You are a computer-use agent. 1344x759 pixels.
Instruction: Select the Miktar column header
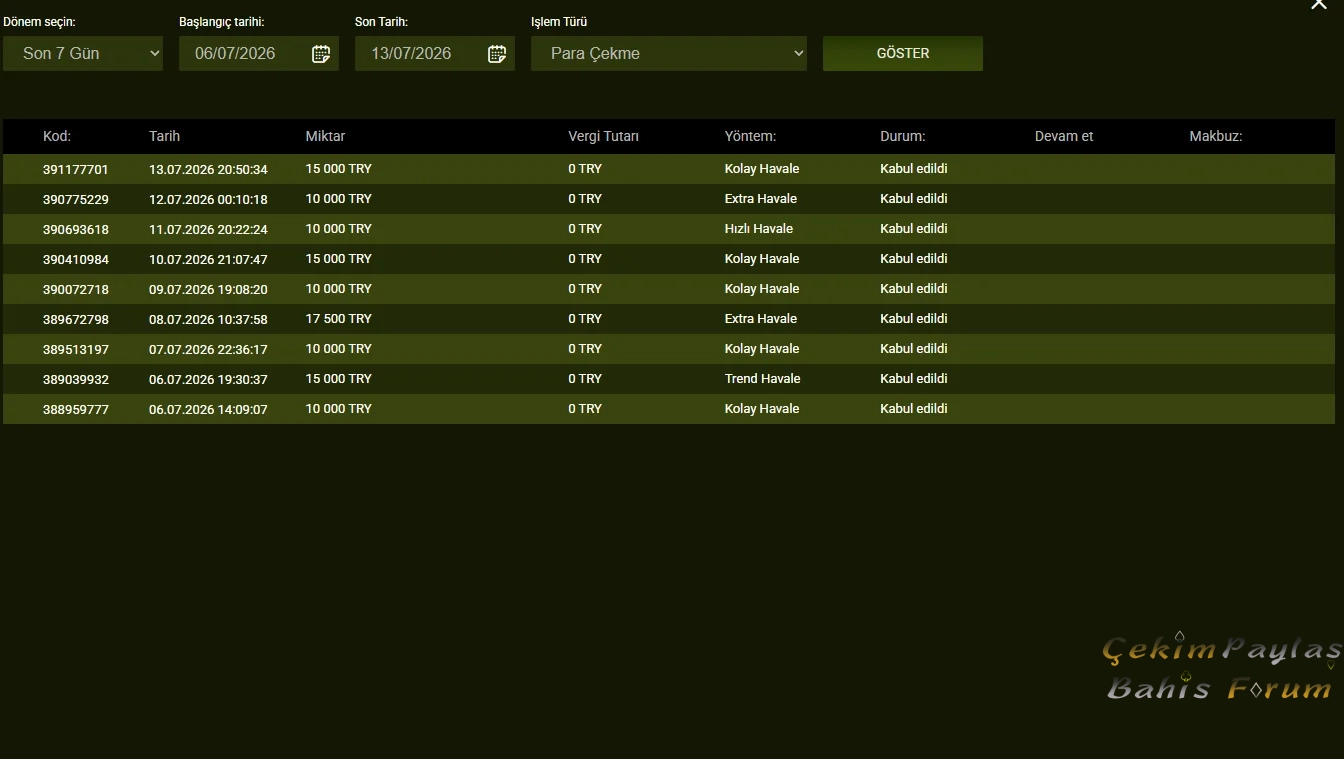[325, 136]
